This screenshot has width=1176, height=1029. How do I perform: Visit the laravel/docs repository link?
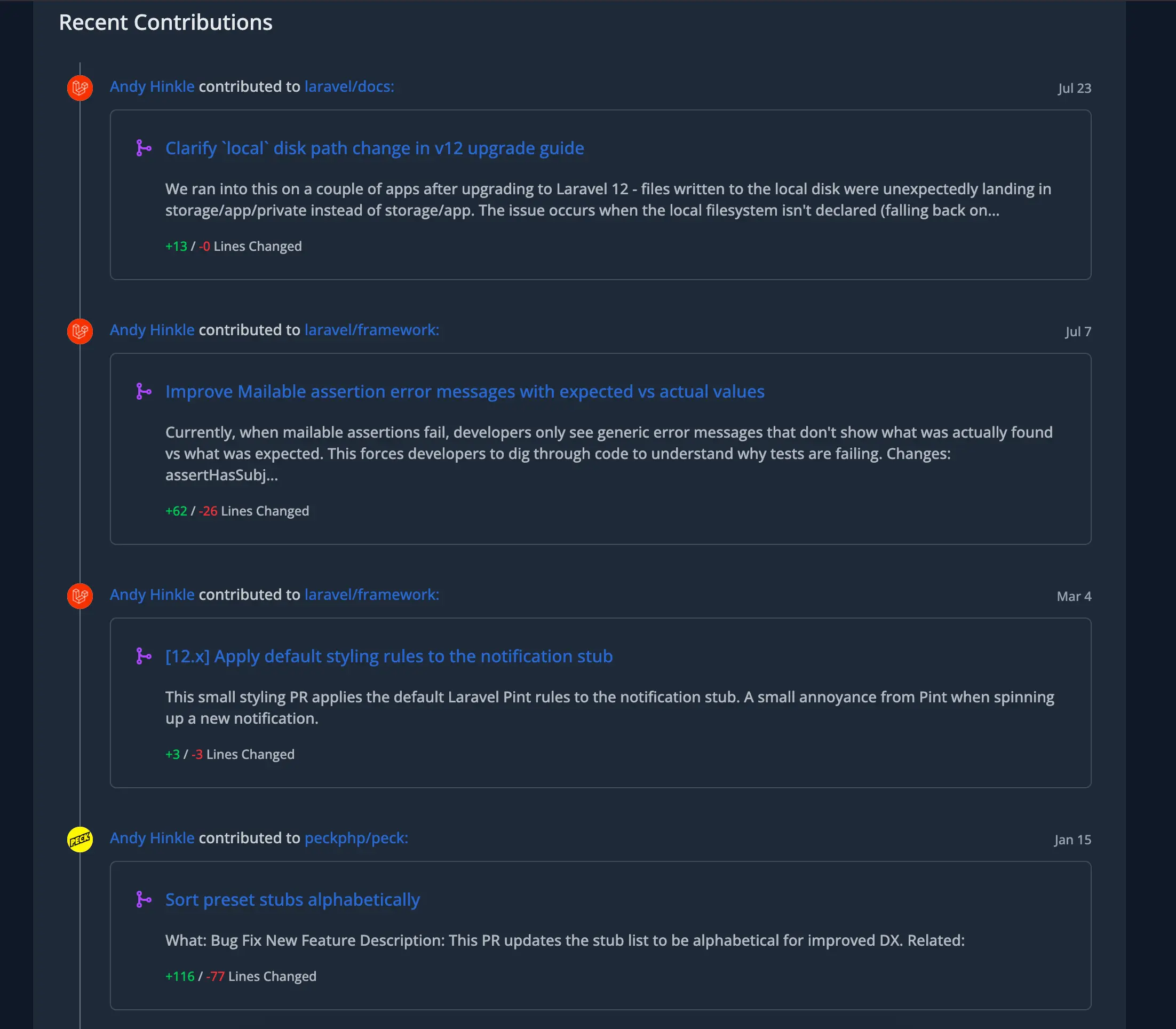click(x=347, y=86)
